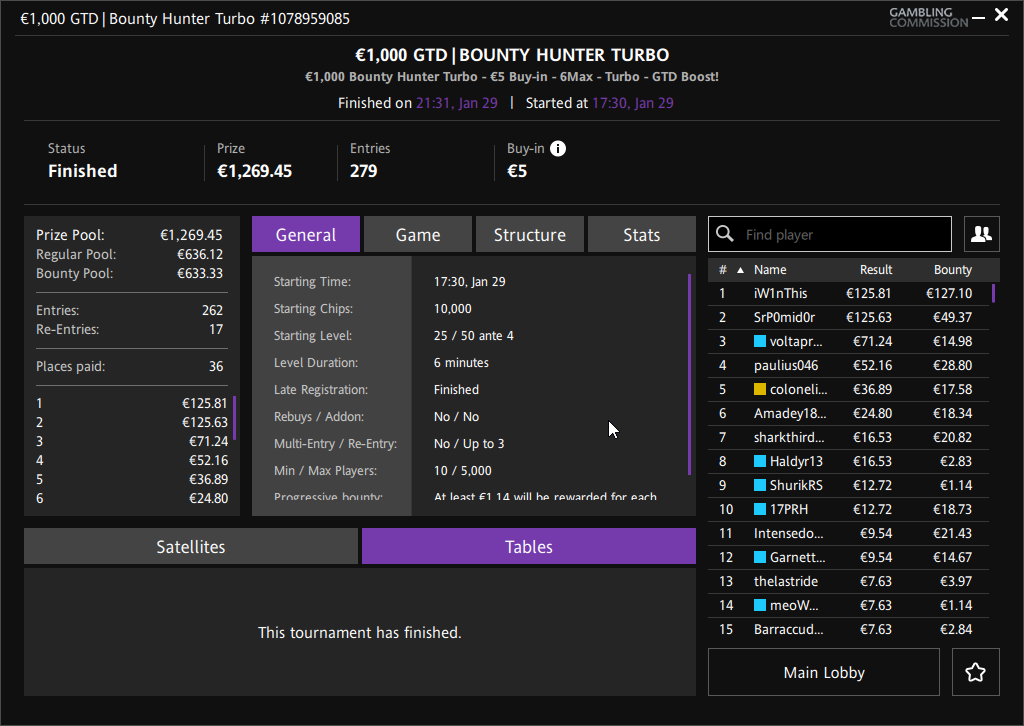Click the Starting Chips 10,000 value
1024x726 pixels.
[x=453, y=309]
